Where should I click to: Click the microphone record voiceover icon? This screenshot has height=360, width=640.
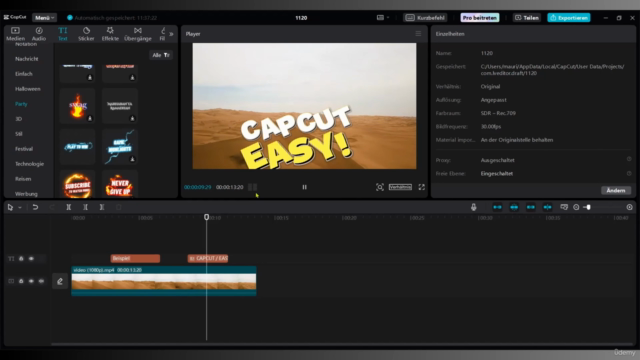pos(473,207)
